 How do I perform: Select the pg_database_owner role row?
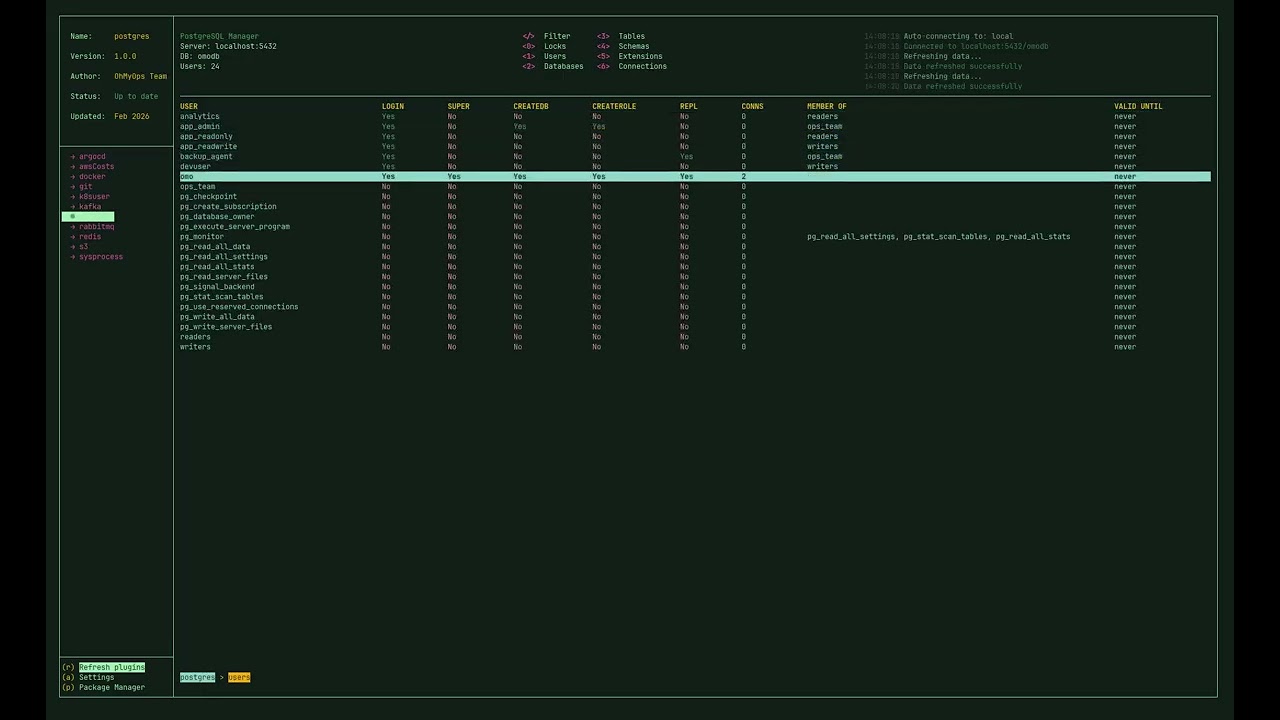pyautogui.click(x=695, y=217)
